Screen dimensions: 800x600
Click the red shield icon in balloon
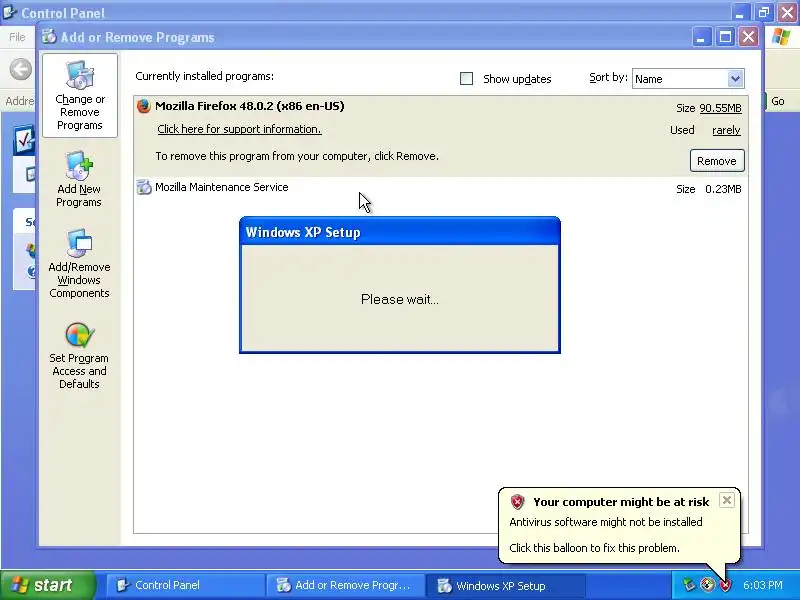[x=517, y=502]
